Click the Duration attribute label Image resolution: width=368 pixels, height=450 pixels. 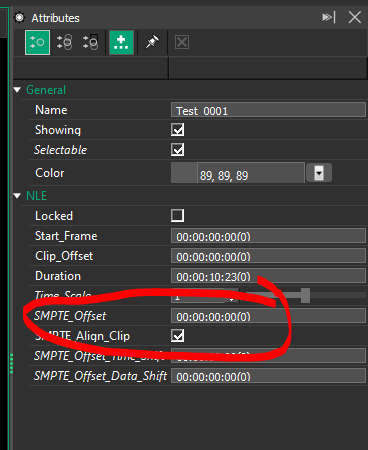click(58, 276)
